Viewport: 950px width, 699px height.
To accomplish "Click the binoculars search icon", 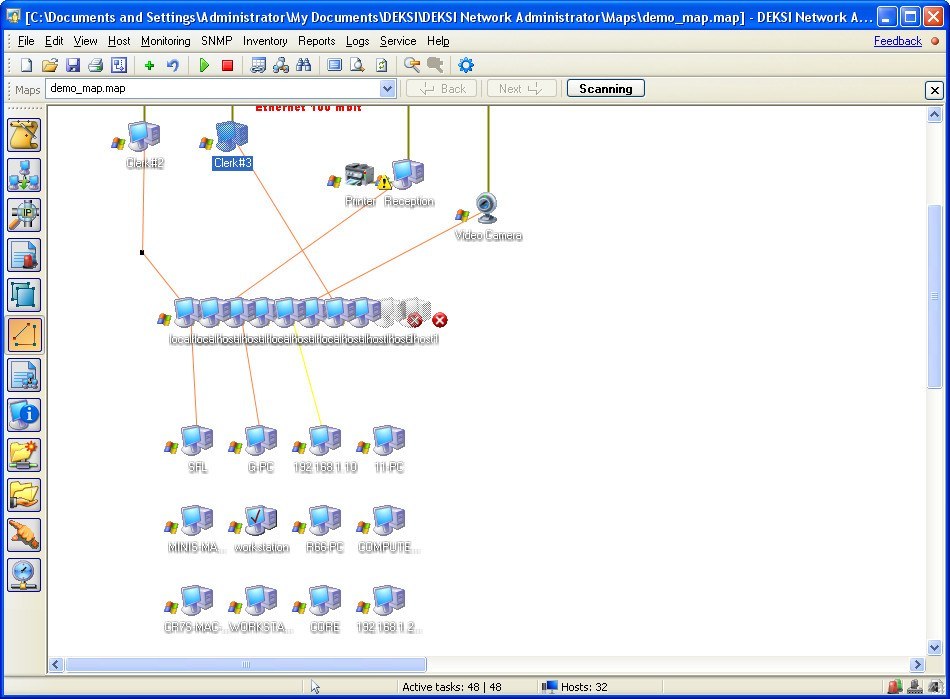I will coord(303,65).
